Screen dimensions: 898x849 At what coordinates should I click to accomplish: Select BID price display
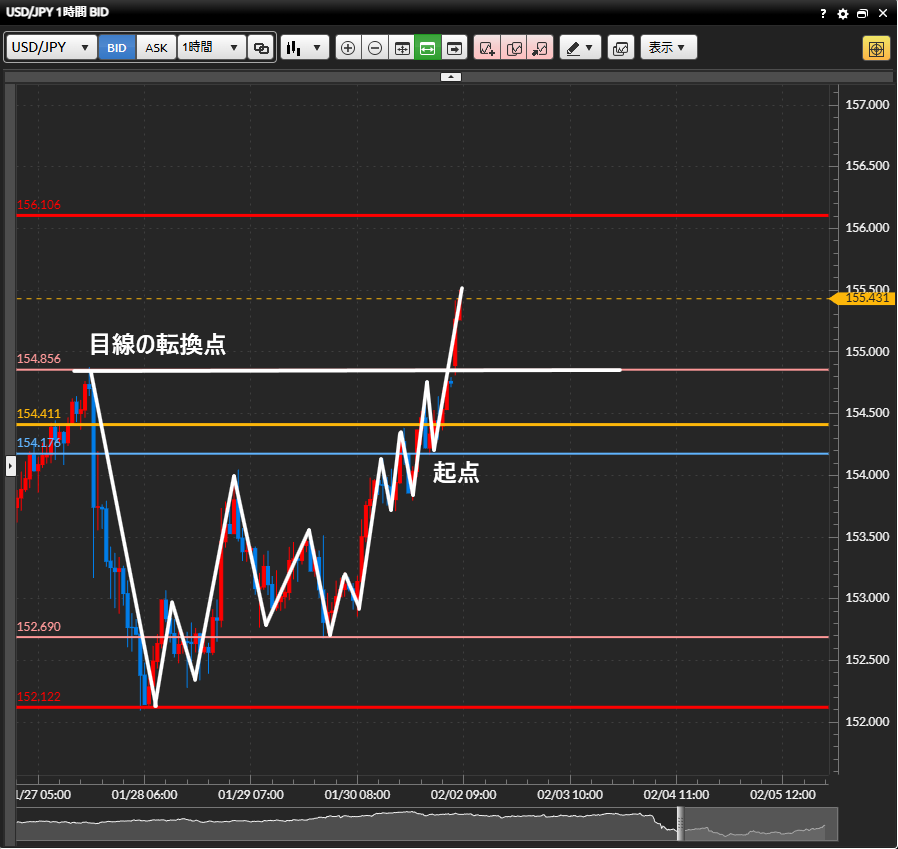coord(117,48)
